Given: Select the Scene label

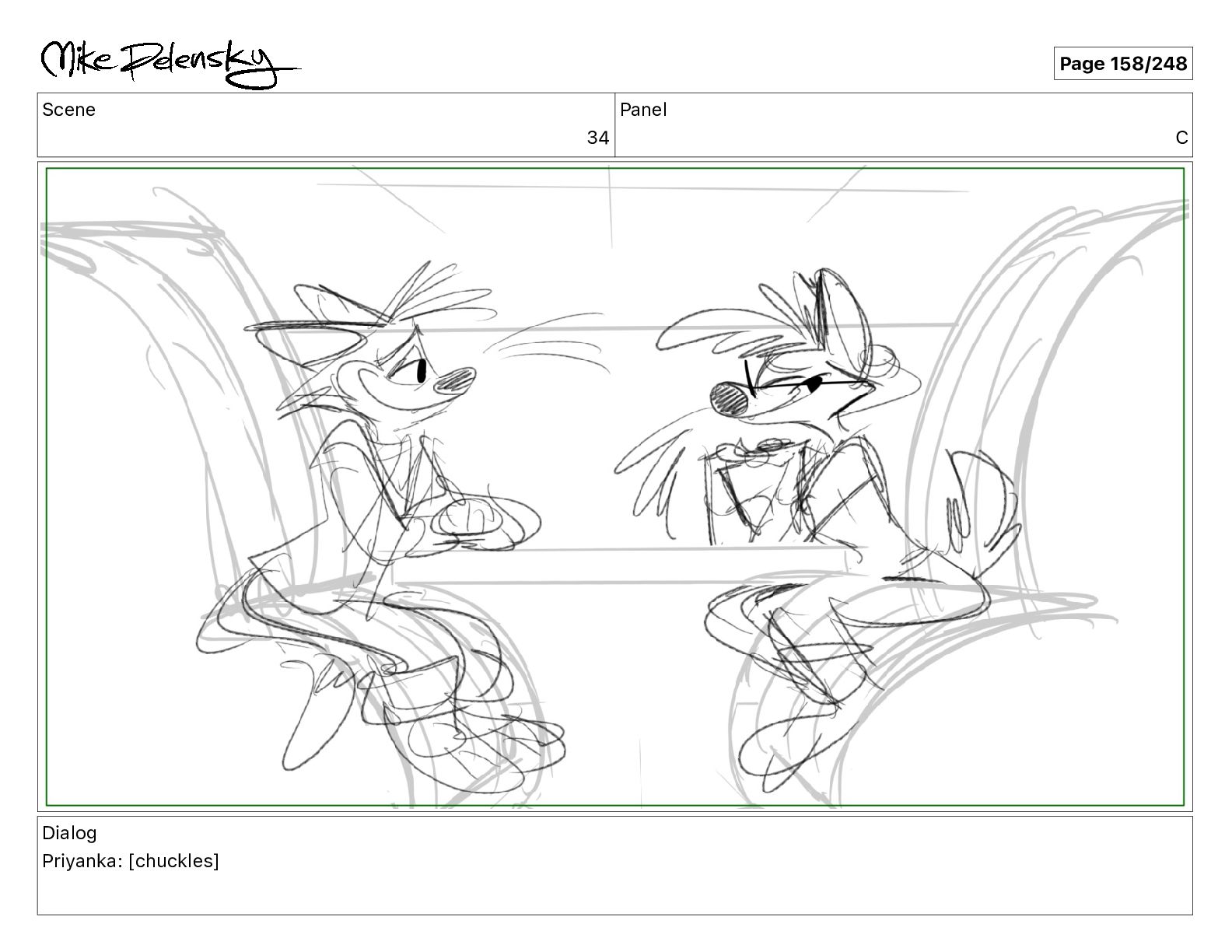Looking at the screenshot, I should 68,110.
